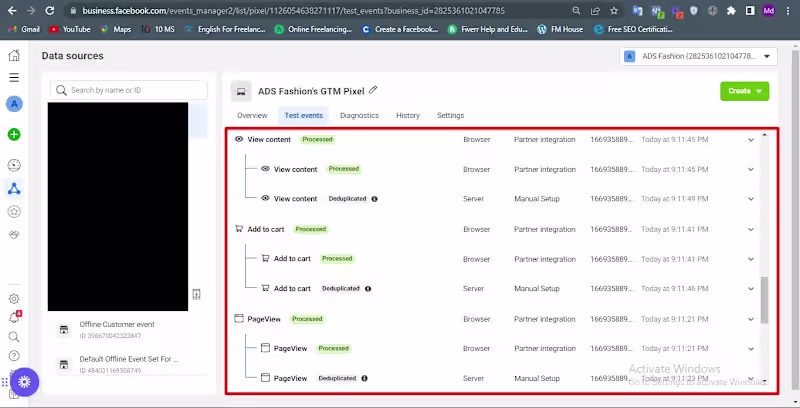Click the green Create button

pyautogui.click(x=744, y=91)
